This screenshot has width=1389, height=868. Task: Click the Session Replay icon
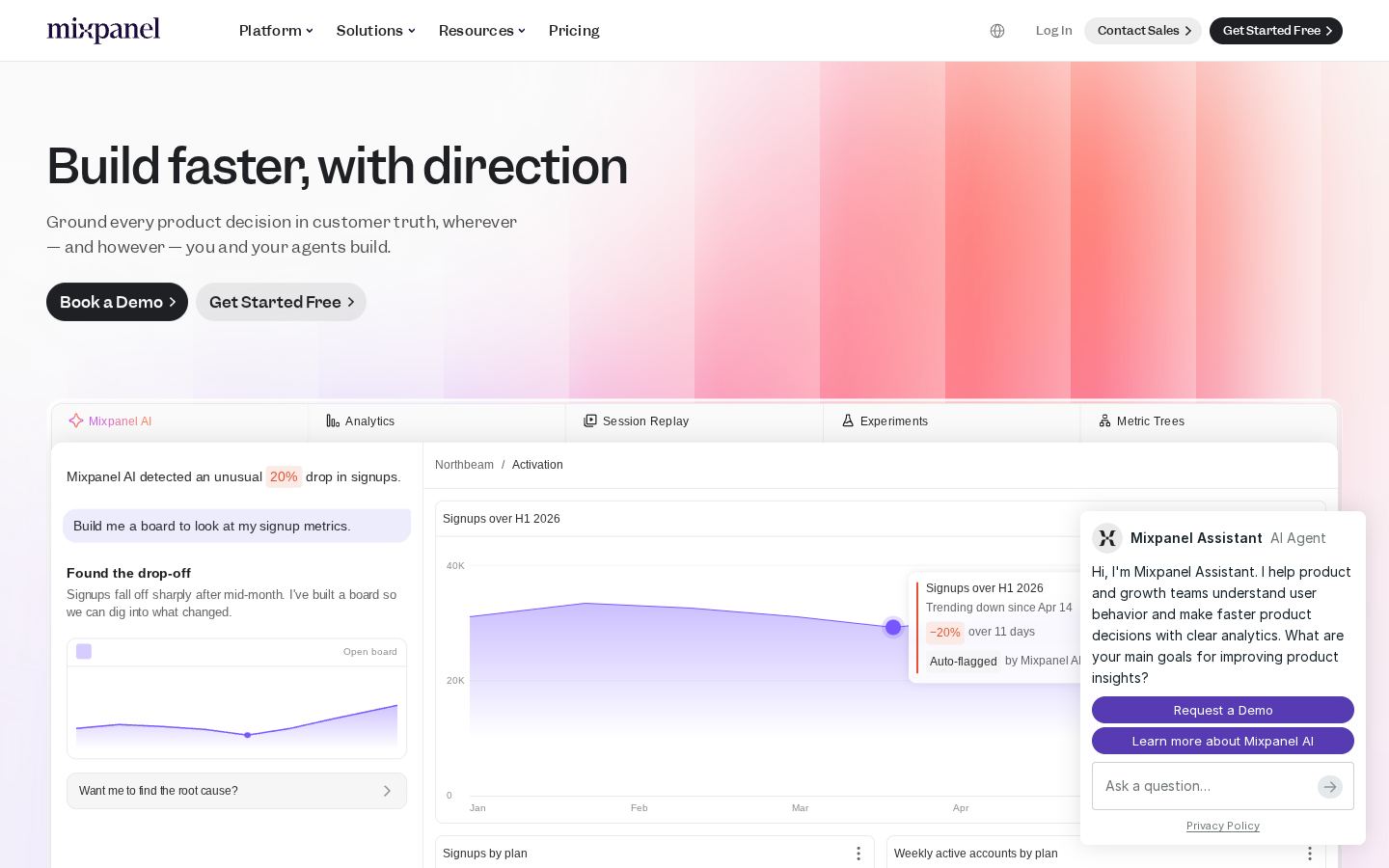[x=590, y=420]
